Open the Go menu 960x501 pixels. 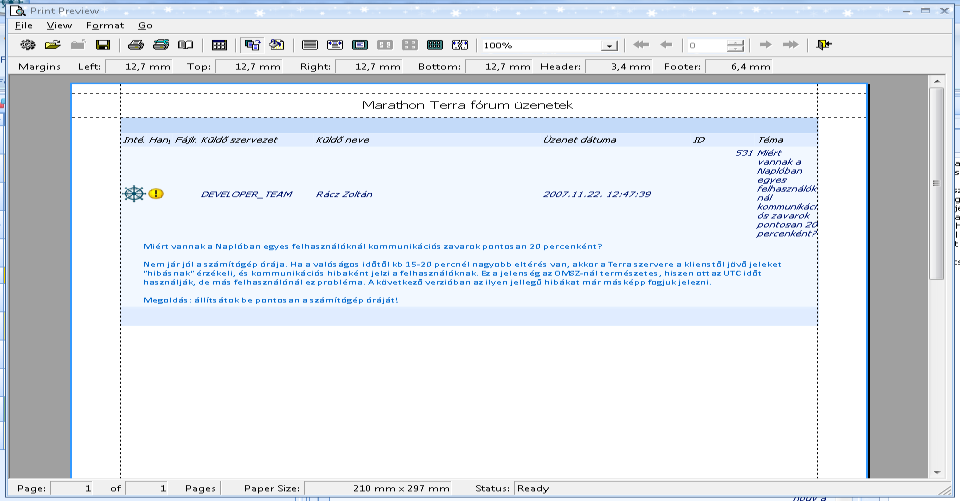coord(145,25)
